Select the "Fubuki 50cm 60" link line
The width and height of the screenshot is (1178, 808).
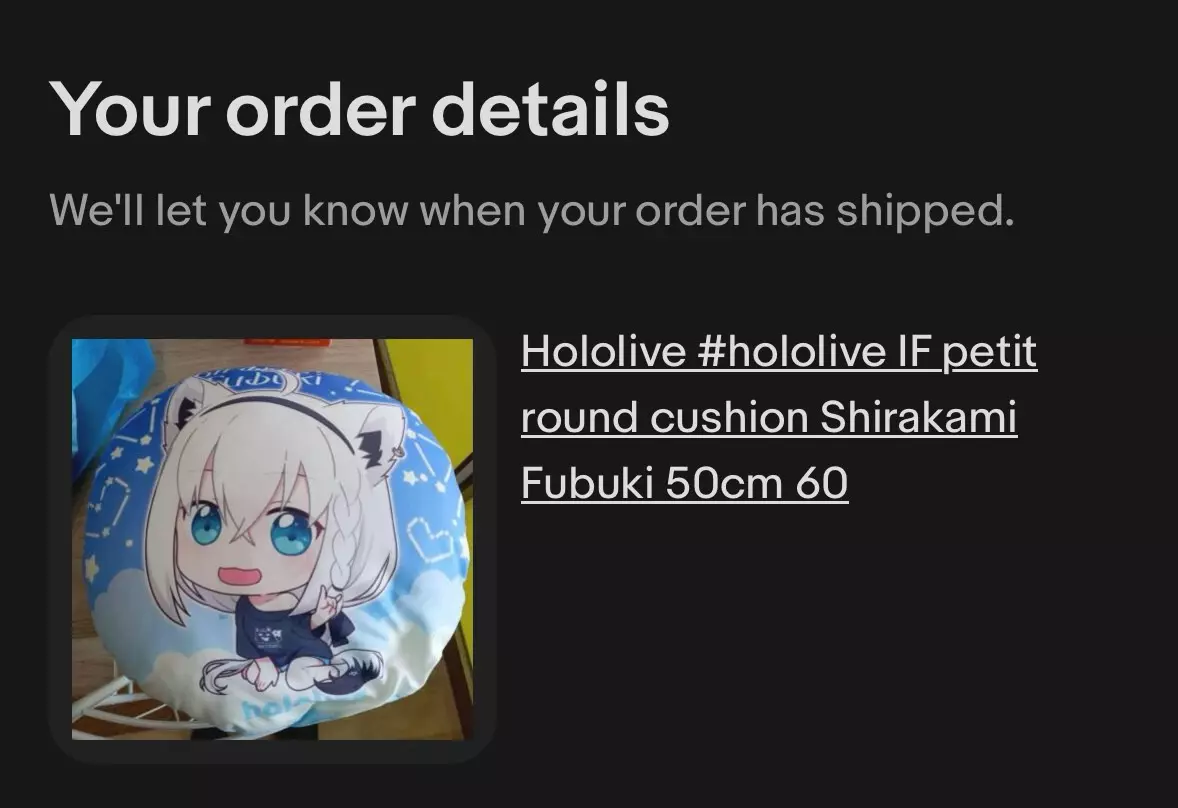click(684, 483)
